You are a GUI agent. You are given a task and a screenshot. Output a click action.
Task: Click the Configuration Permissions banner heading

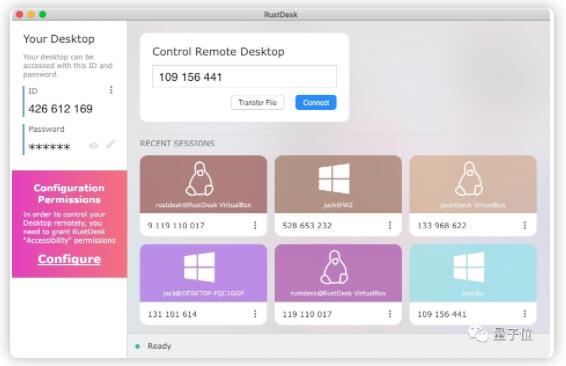[x=69, y=194]
